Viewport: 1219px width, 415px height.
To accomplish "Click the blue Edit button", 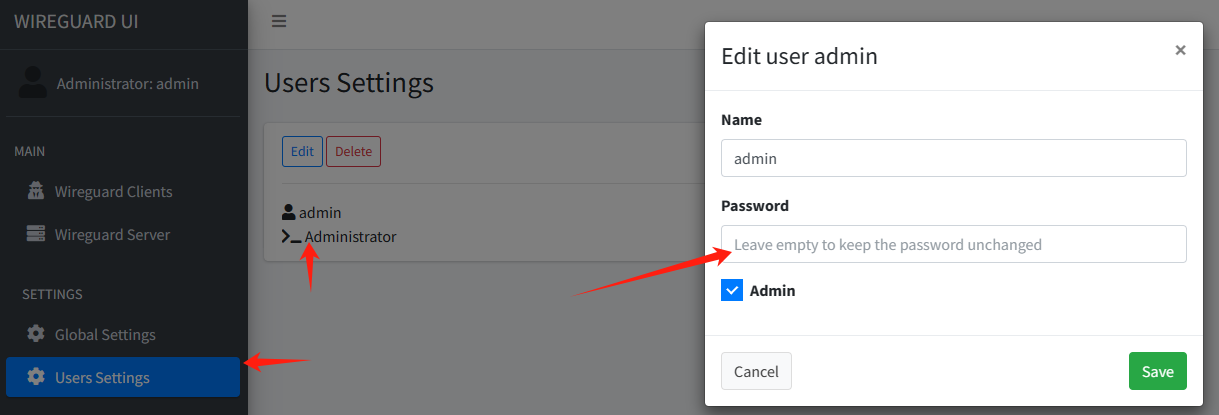I will 302,152.
